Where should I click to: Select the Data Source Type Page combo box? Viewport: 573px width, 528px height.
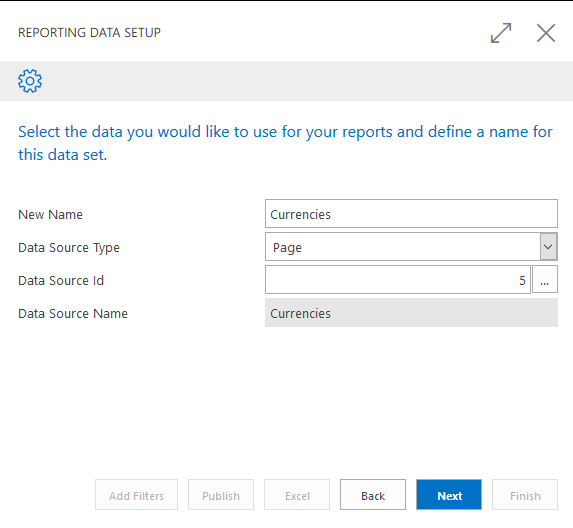coord(411,247)
